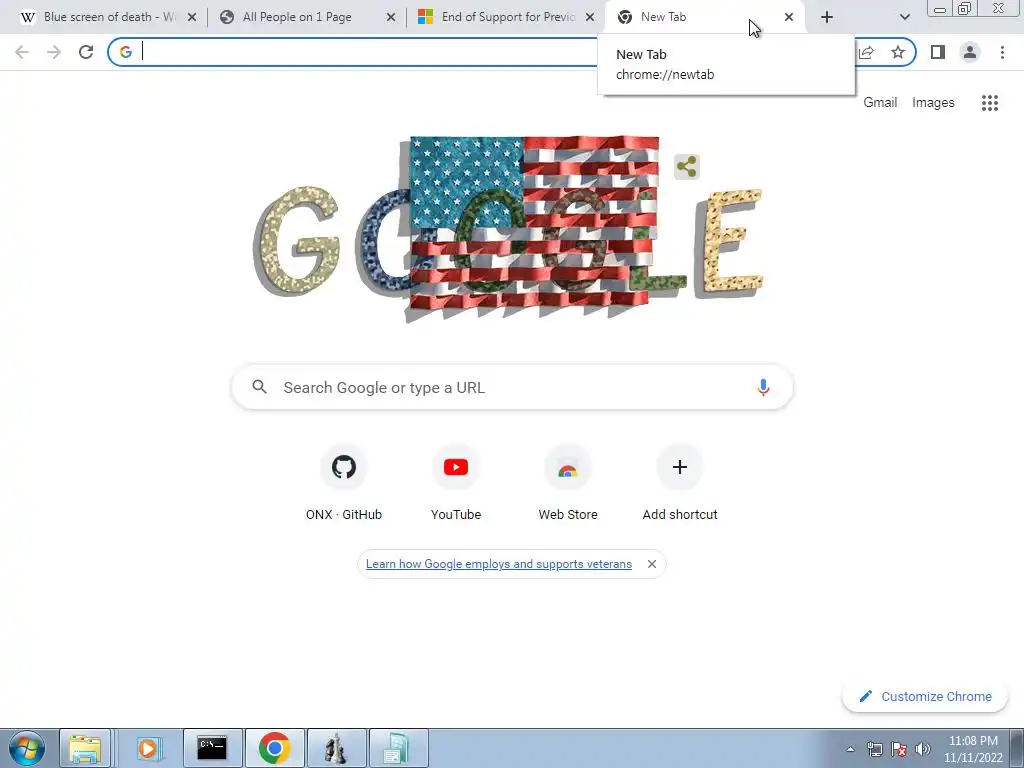Switch to End of Support tab
Image resolution: width=1024 pixels, height=768 pixels.
tap(504, 17)
